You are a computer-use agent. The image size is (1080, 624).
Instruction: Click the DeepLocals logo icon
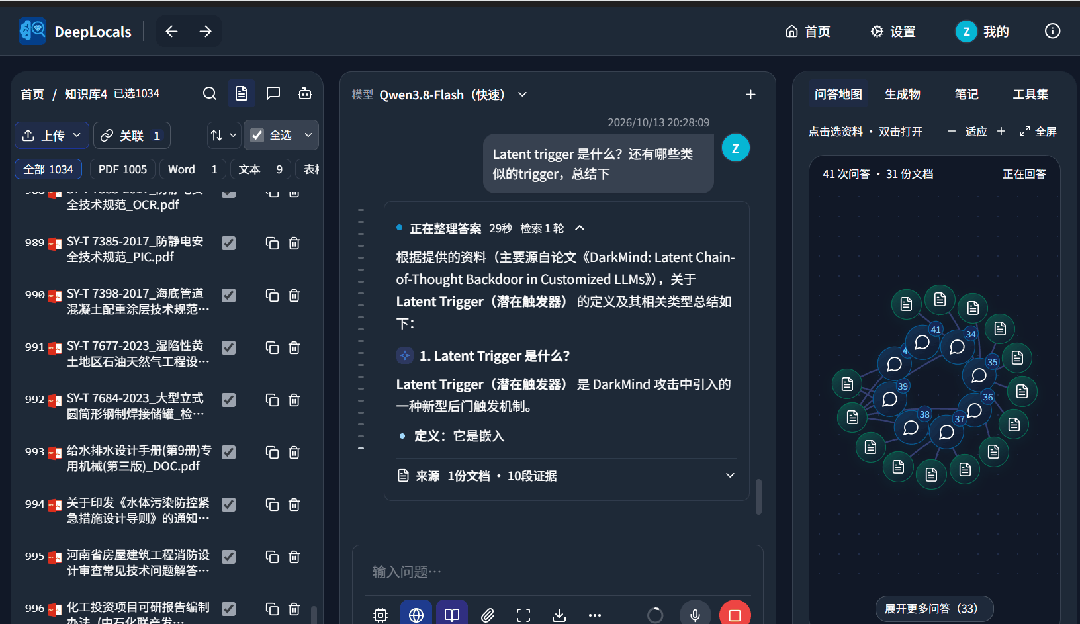tap(32, 31)
